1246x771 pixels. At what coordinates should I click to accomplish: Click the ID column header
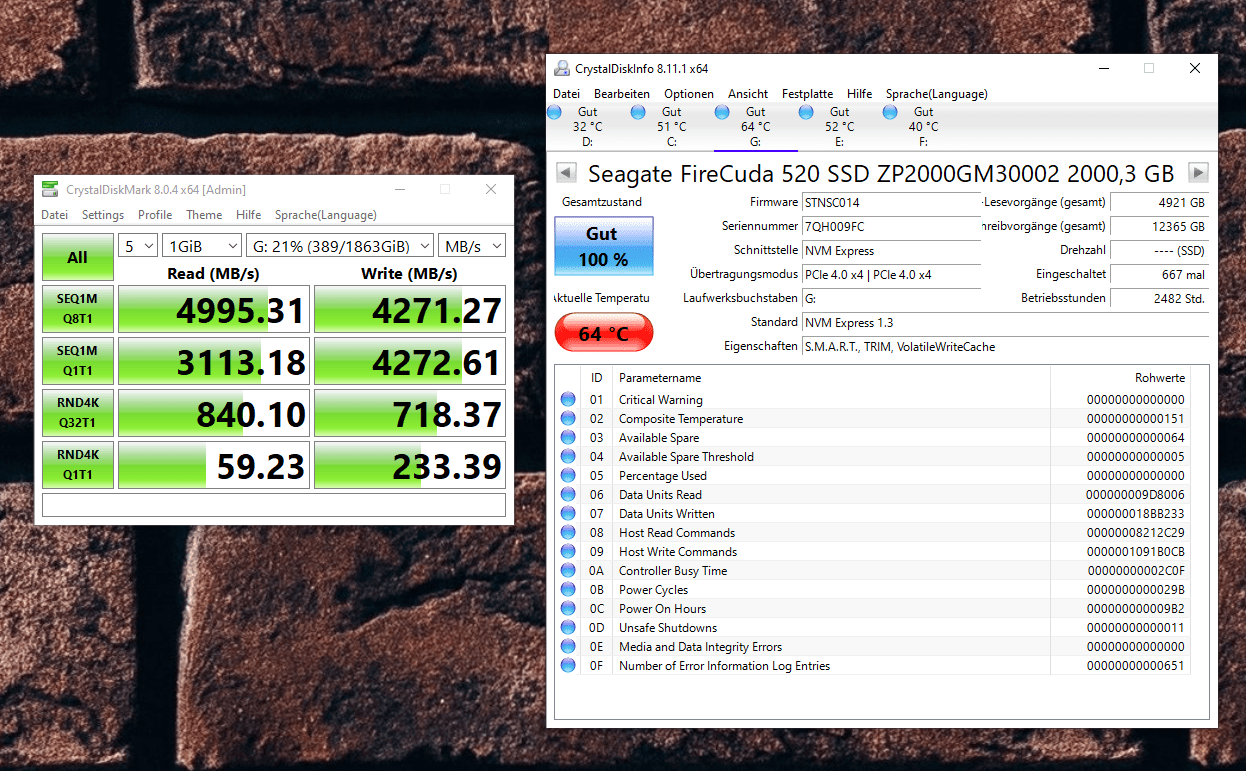coord(597,378)
